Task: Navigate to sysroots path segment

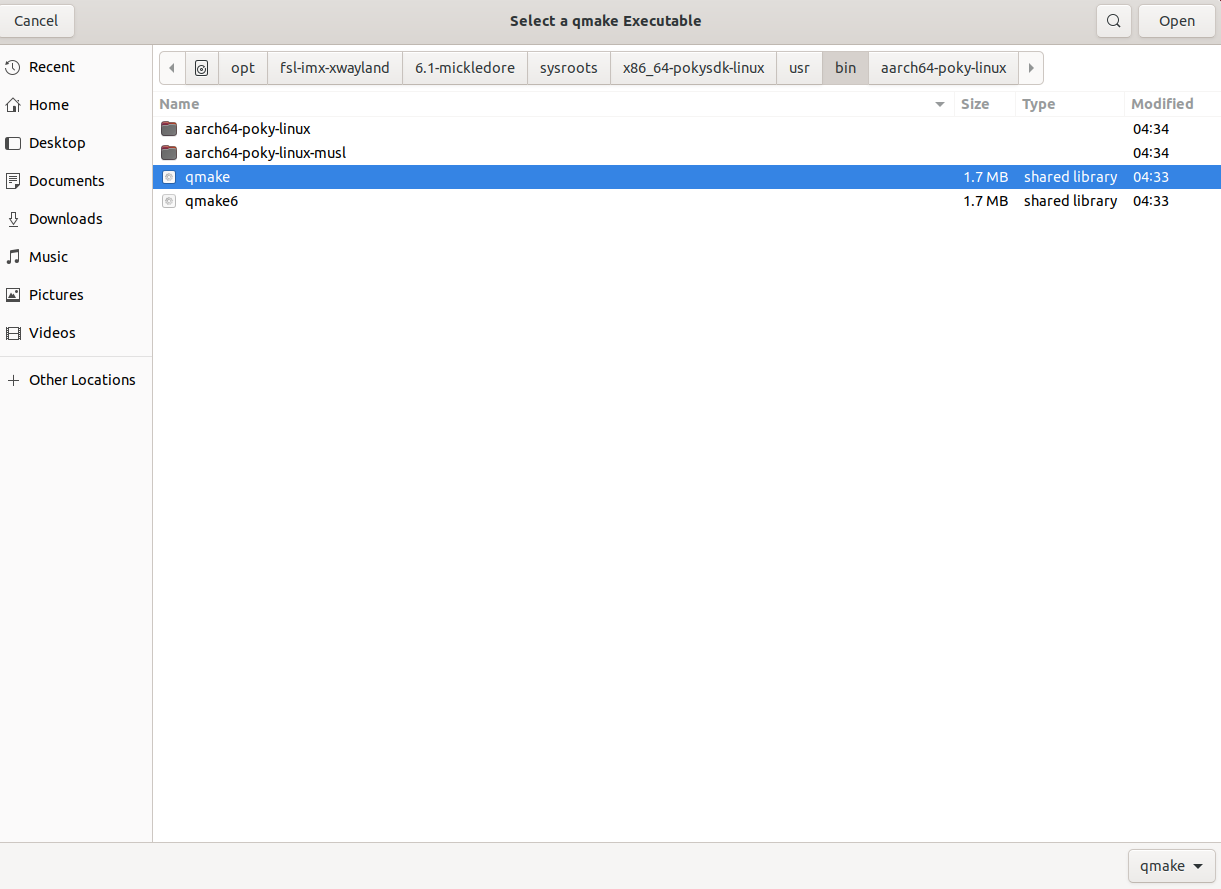Action: pyautogui.click(x=568, y=68)
